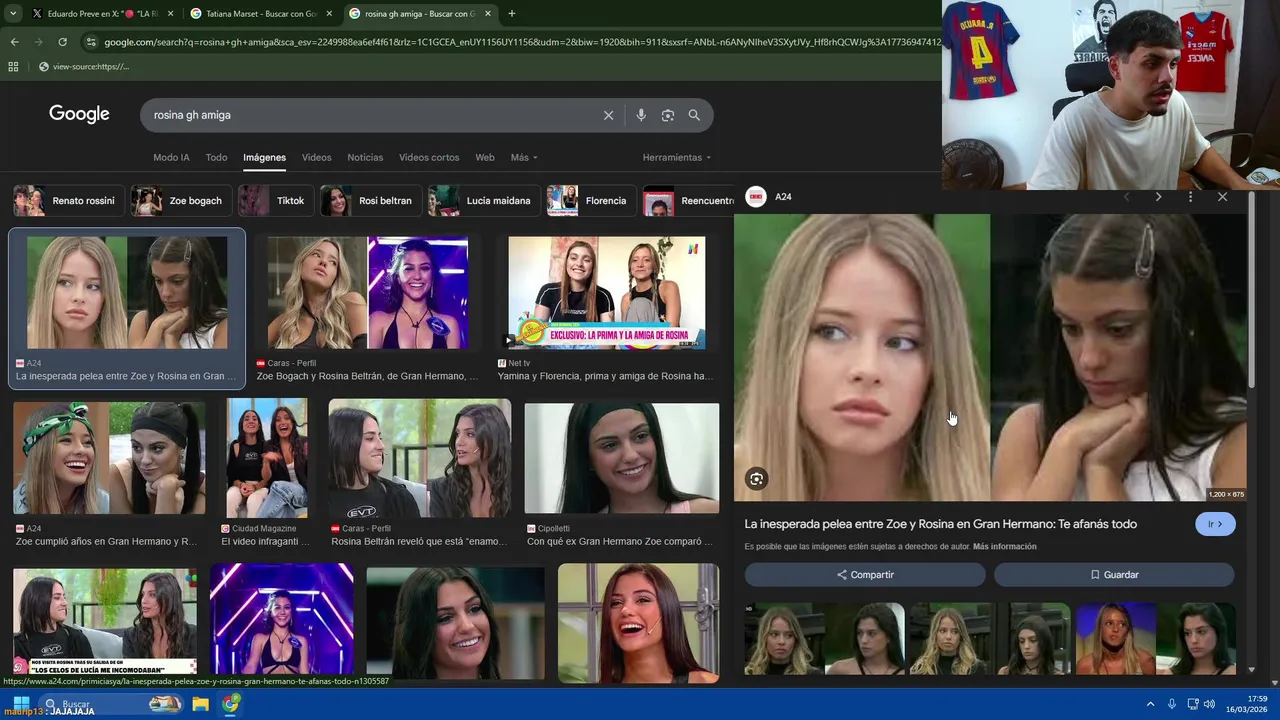This screenshot has width=1280, height=720.
Task: Open the Videos cortos tab
Action: click(x=429, y=157)
